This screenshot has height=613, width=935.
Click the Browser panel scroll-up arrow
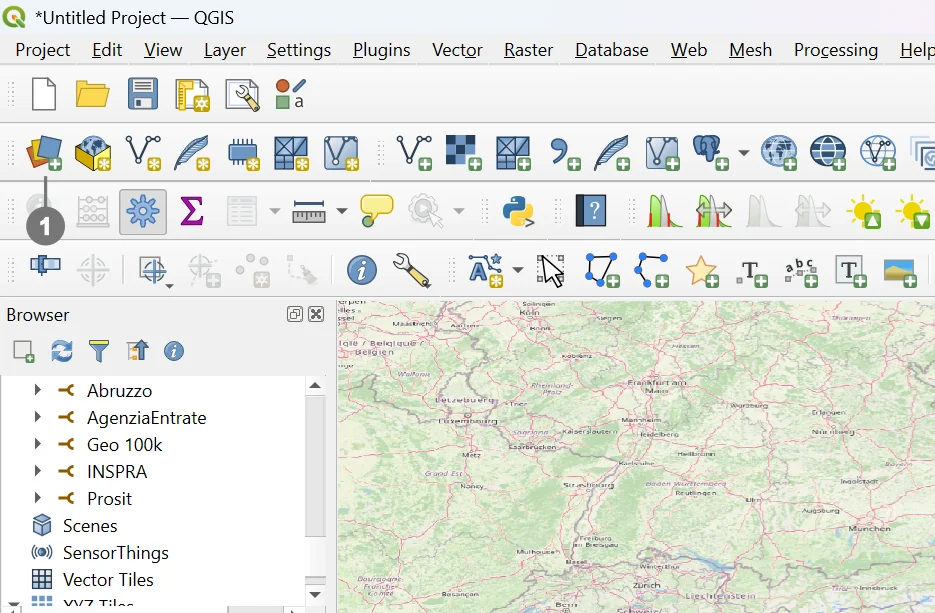pyautogui.click(x=315, y=385)
